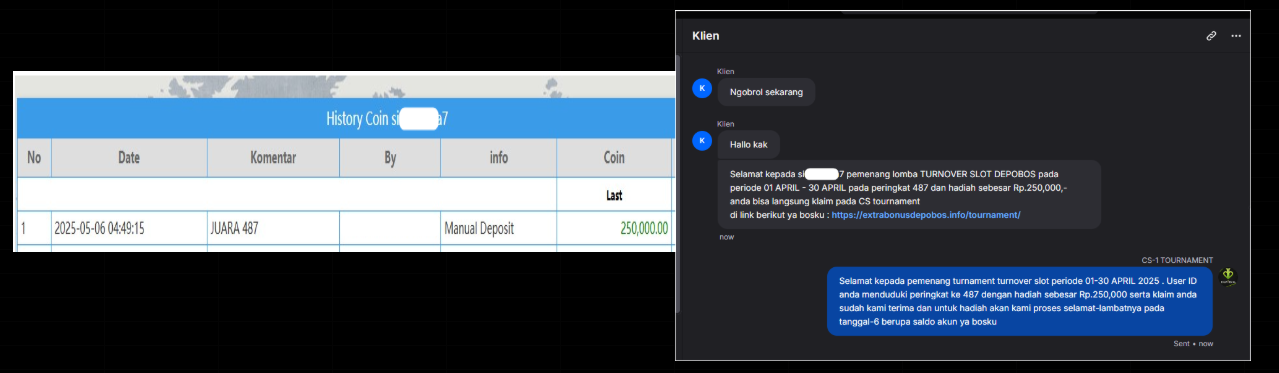Click the CS-1 TOURNAMENT agent avatar
The image size is (1279, 373).
pyautogui.click(x=1229, y=276)
